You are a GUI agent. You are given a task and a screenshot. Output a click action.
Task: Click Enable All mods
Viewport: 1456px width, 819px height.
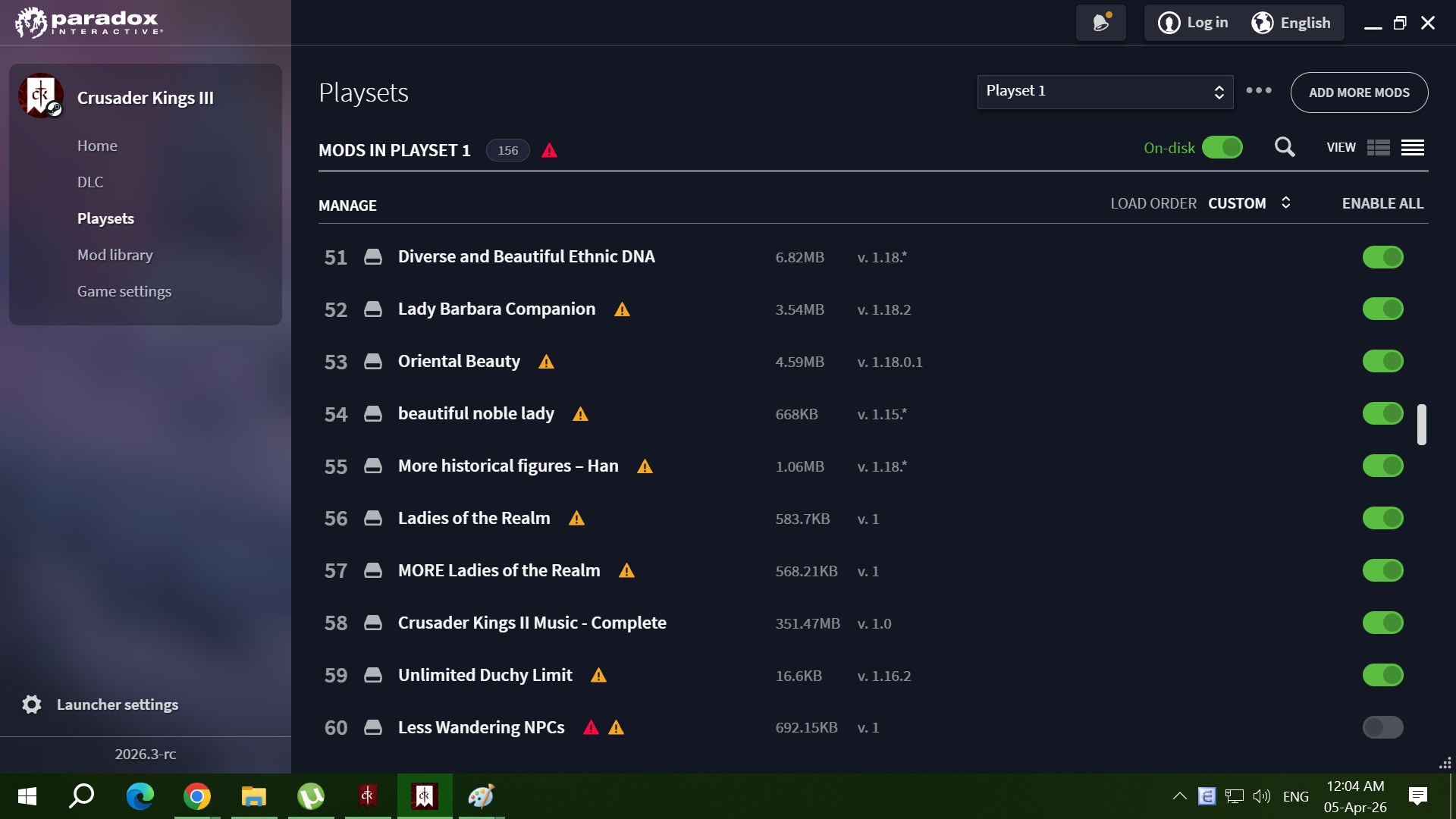click(x=1382, y=203)
